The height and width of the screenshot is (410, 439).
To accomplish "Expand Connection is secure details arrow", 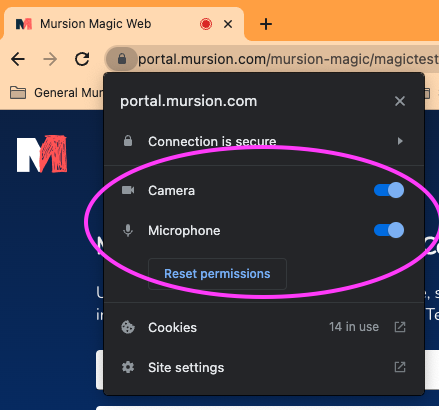I will pyautogui.click(x=400, y=141).
